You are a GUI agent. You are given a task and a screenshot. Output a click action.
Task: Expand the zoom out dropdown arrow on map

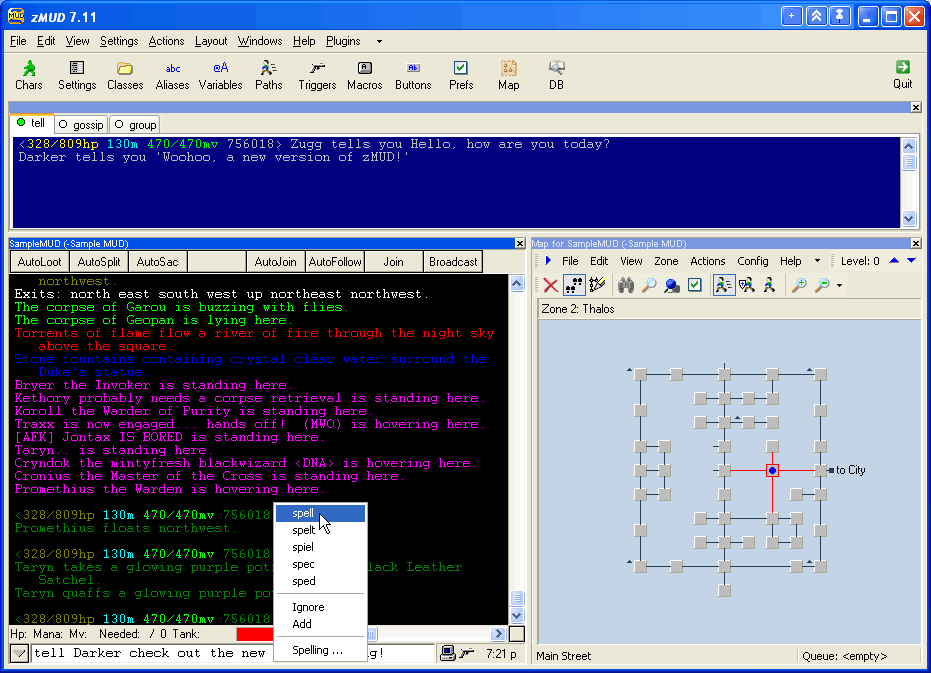[839, 286]
